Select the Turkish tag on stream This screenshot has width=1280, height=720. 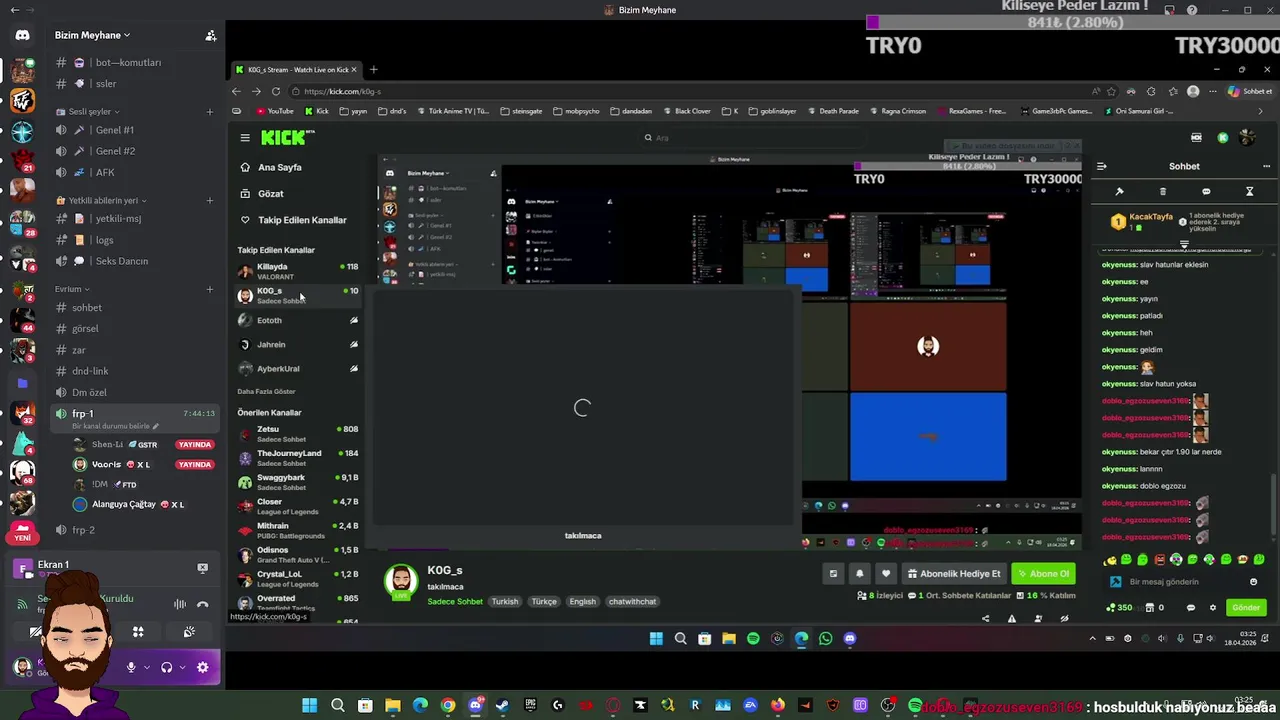(x=505, y=602)
